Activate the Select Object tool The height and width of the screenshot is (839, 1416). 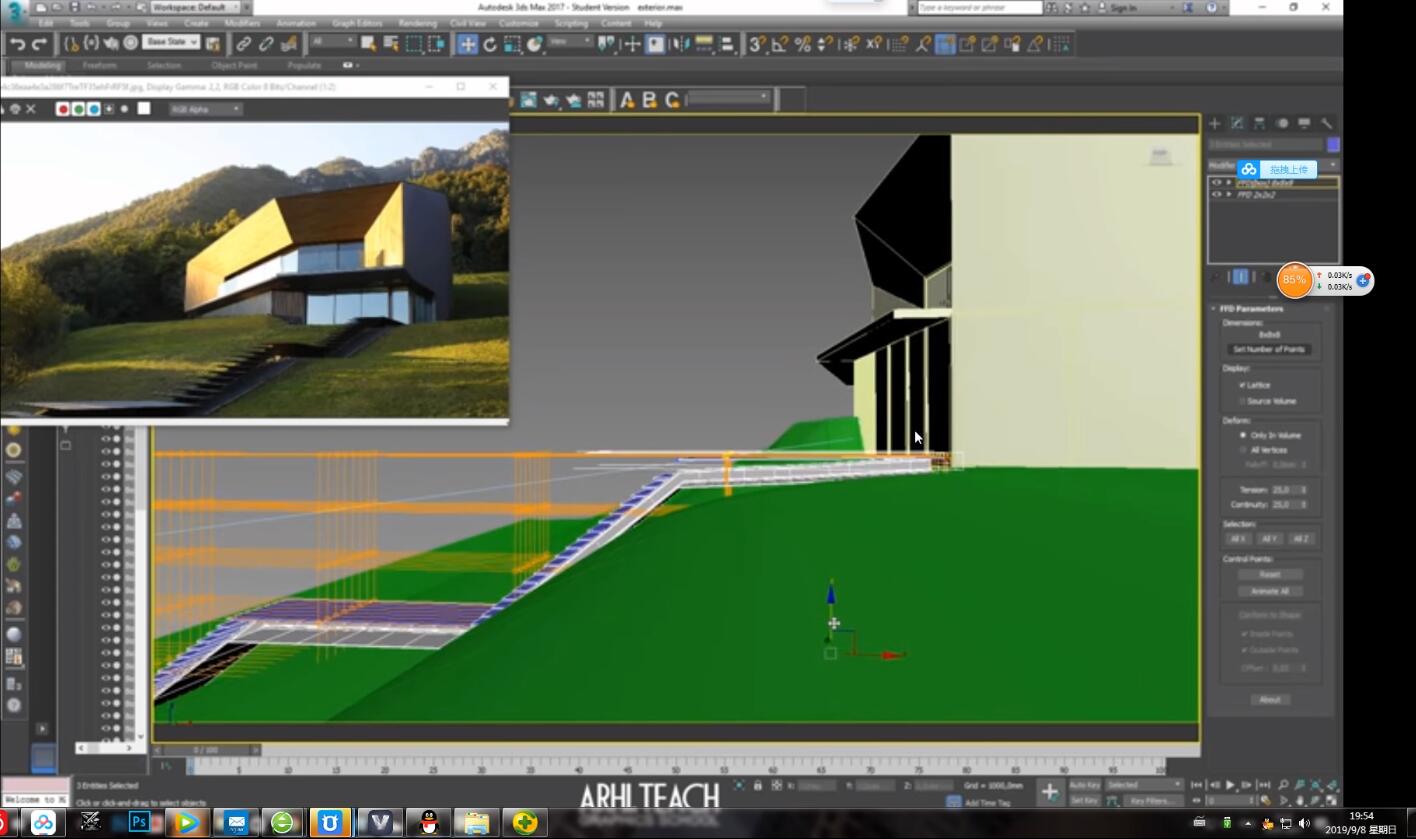(368, 44)
